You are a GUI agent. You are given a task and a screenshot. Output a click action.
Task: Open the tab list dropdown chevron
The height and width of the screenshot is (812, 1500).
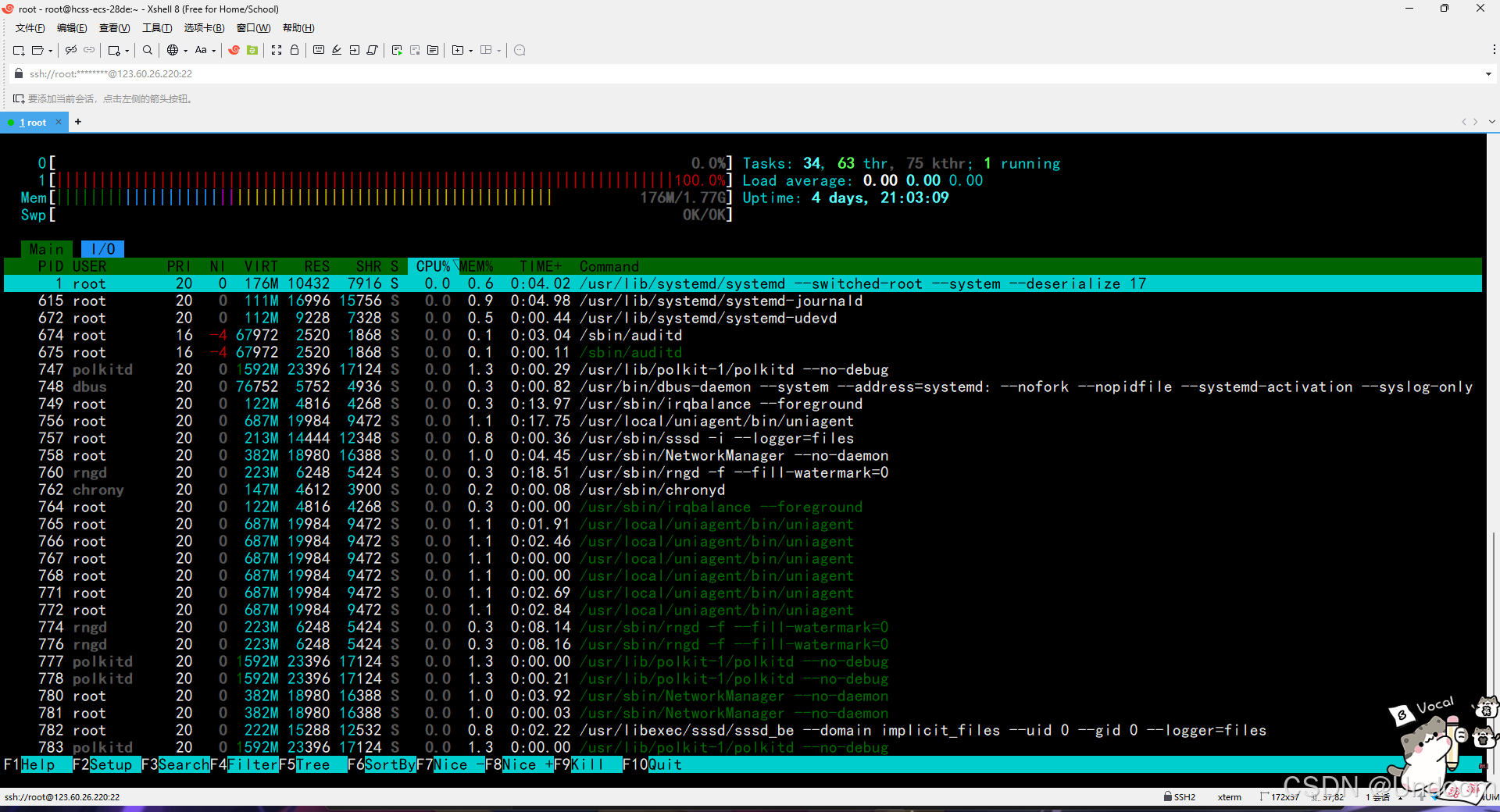pos(1491,122)
